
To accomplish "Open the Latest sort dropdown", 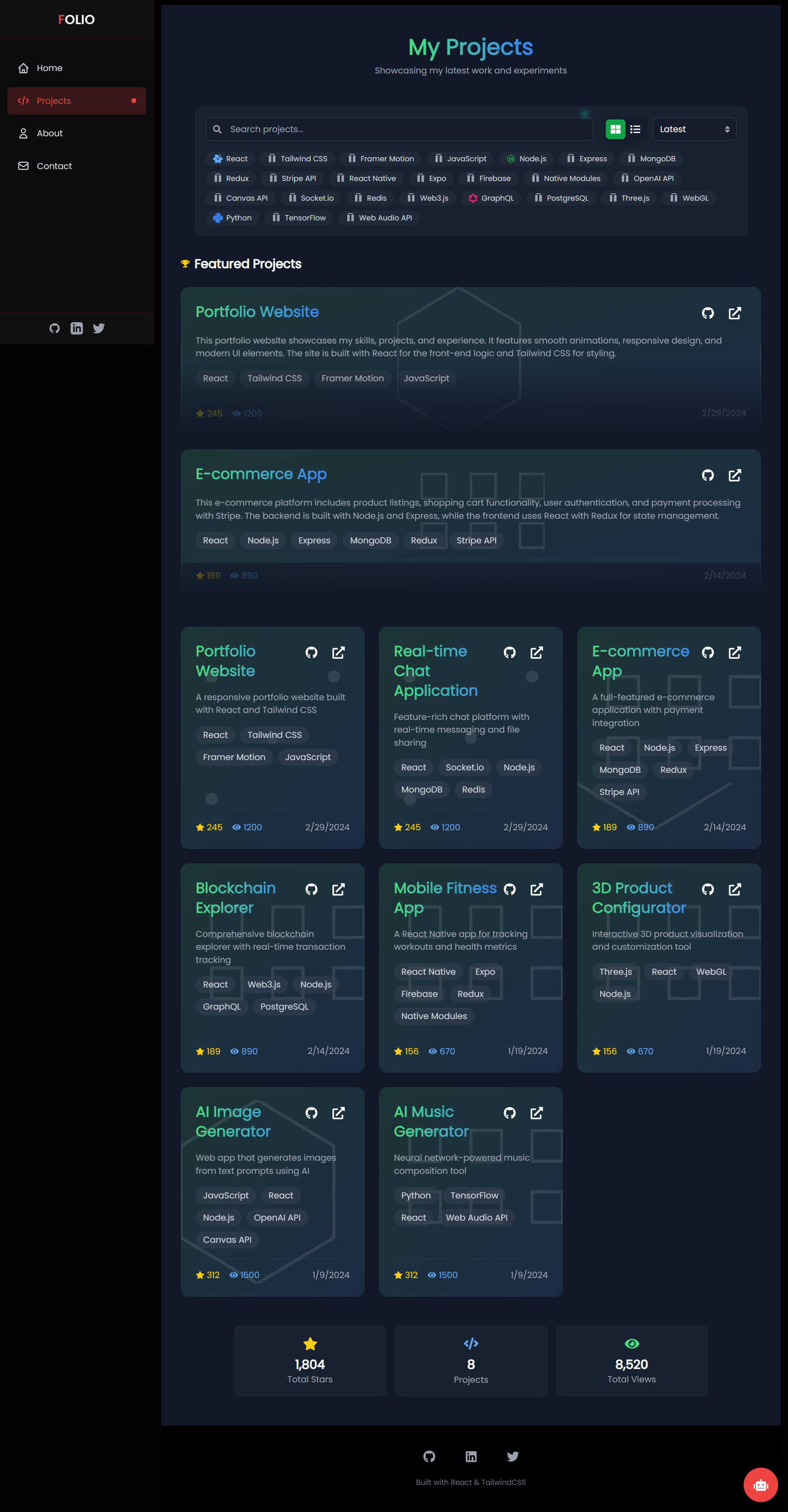I will coord(694,129).
